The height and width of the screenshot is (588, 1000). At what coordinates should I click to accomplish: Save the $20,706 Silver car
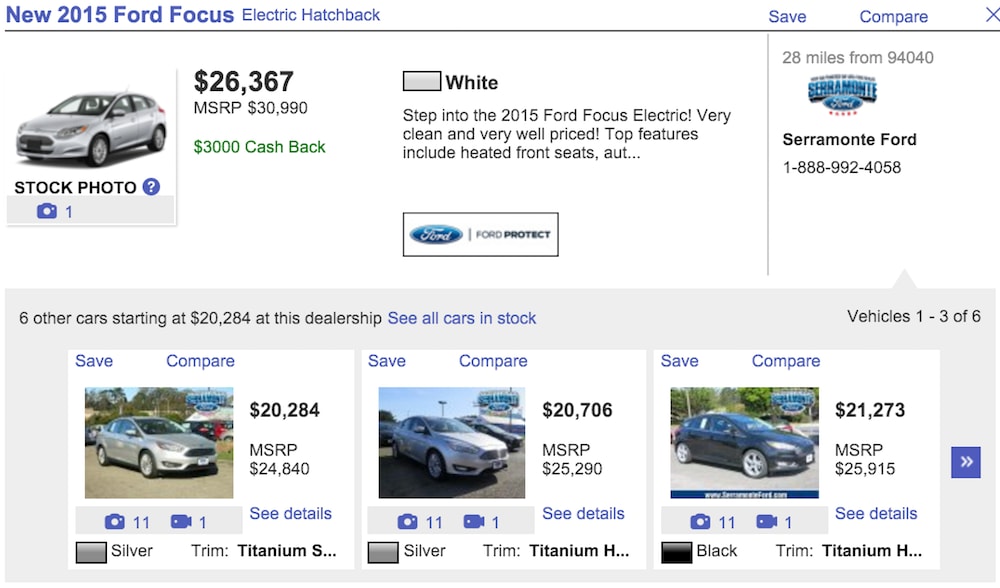point(386,361)
